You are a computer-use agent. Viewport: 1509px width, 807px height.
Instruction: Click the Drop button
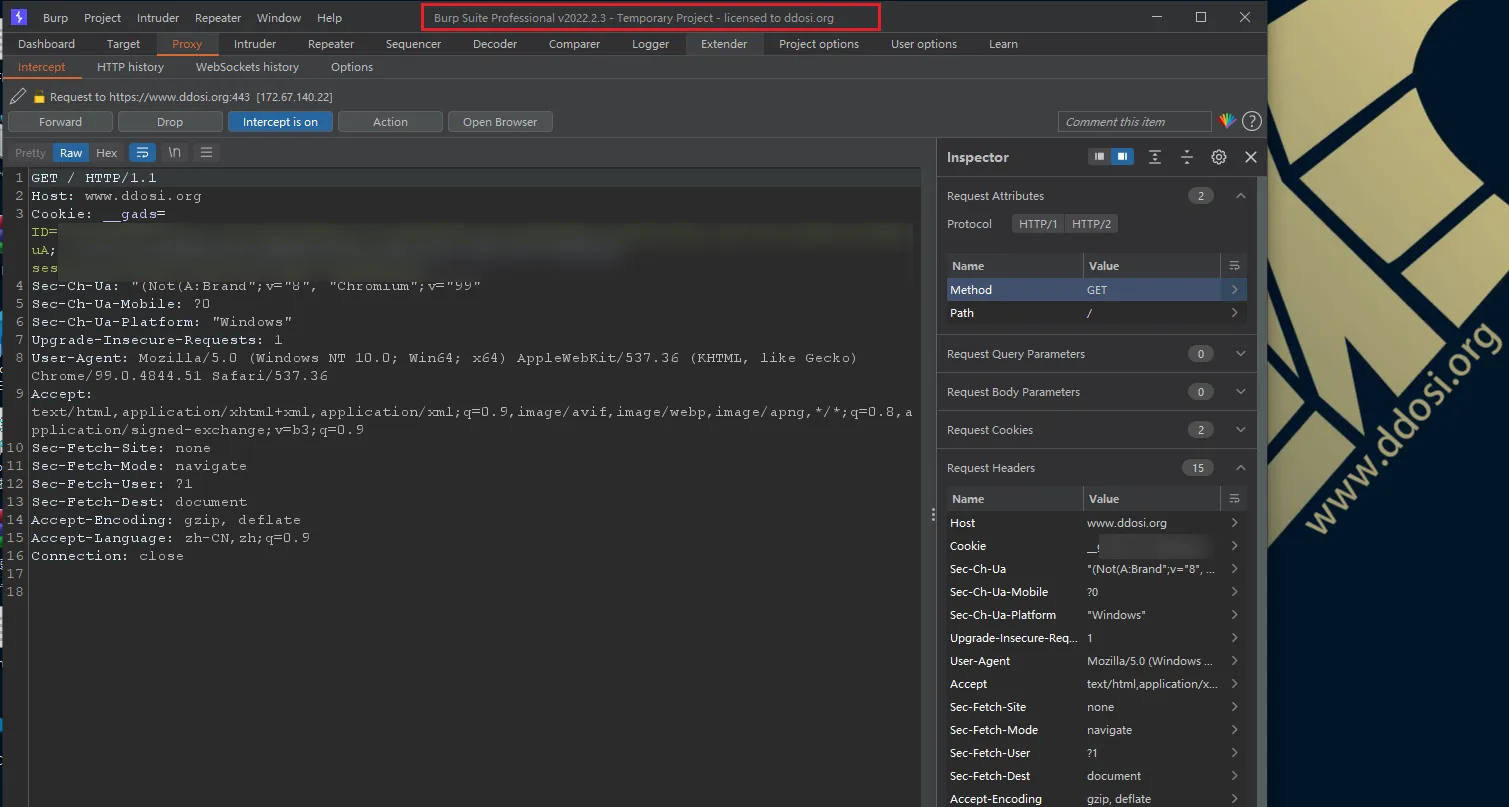170,122
